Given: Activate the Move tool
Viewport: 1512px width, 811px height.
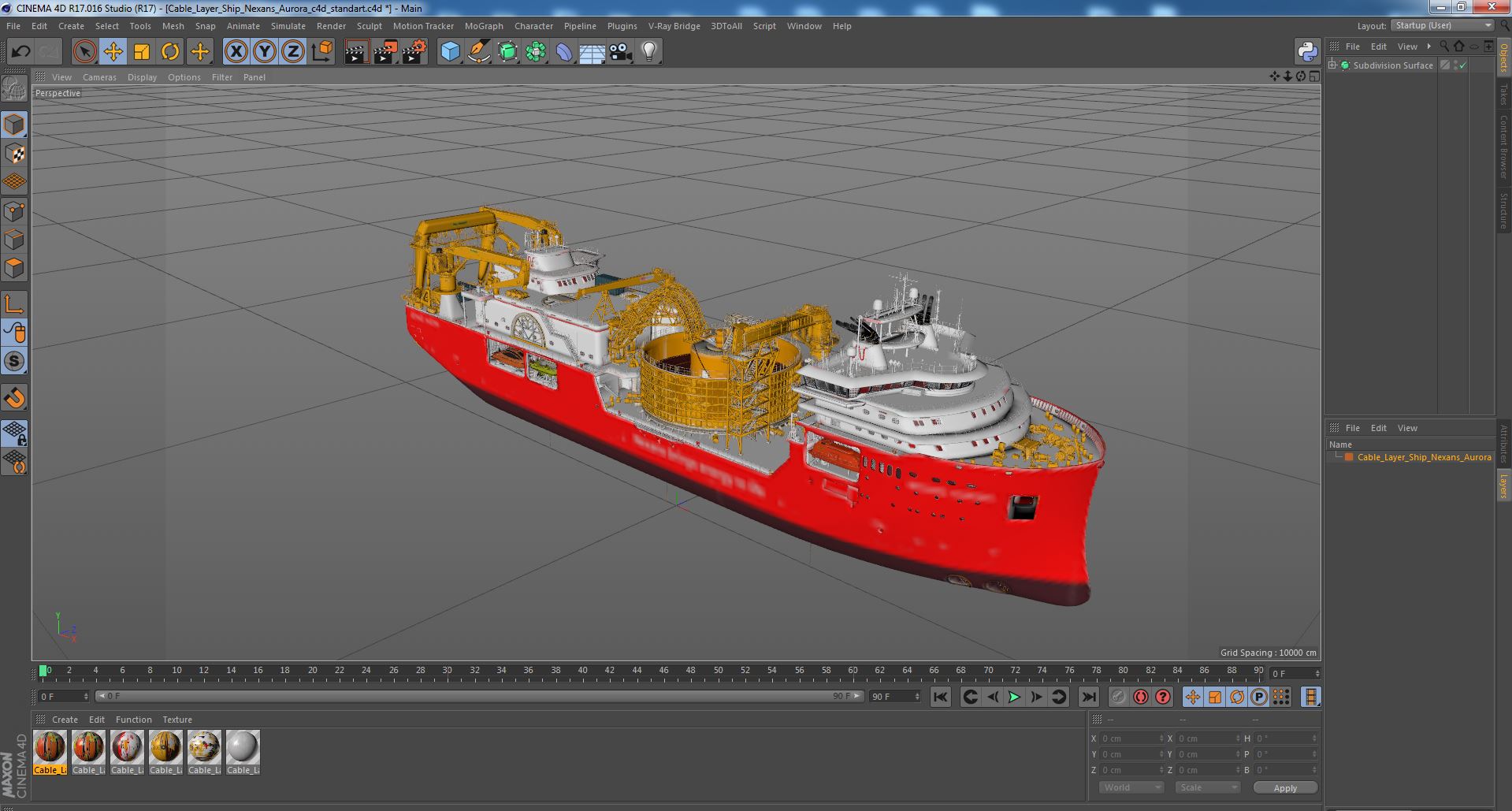Looking at the screenshot, I should (113, 52).
